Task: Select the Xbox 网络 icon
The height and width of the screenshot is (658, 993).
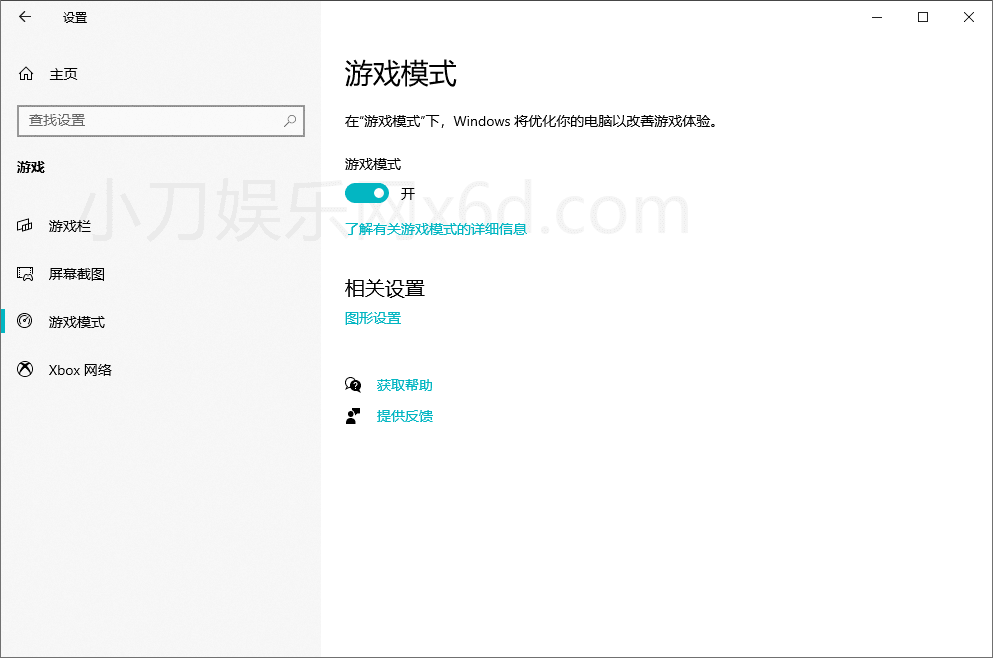Action: tap(25, 369)
